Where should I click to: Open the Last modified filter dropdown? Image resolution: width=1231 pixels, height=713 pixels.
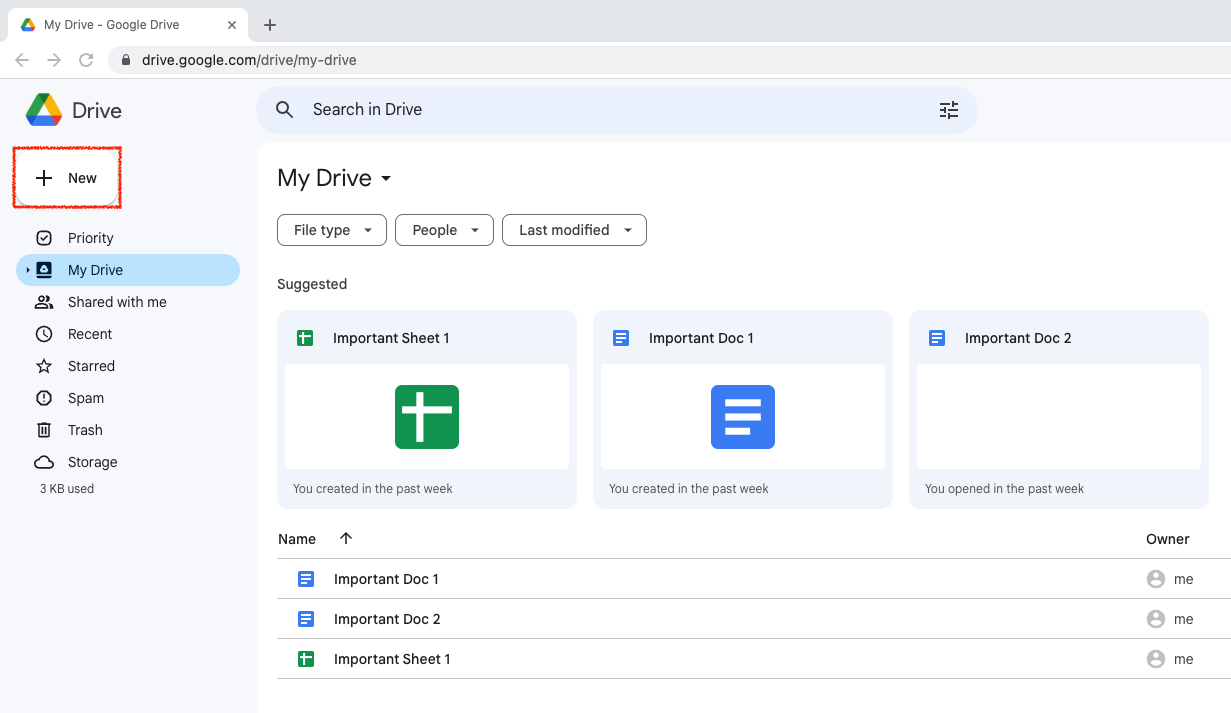click(574, 230)
